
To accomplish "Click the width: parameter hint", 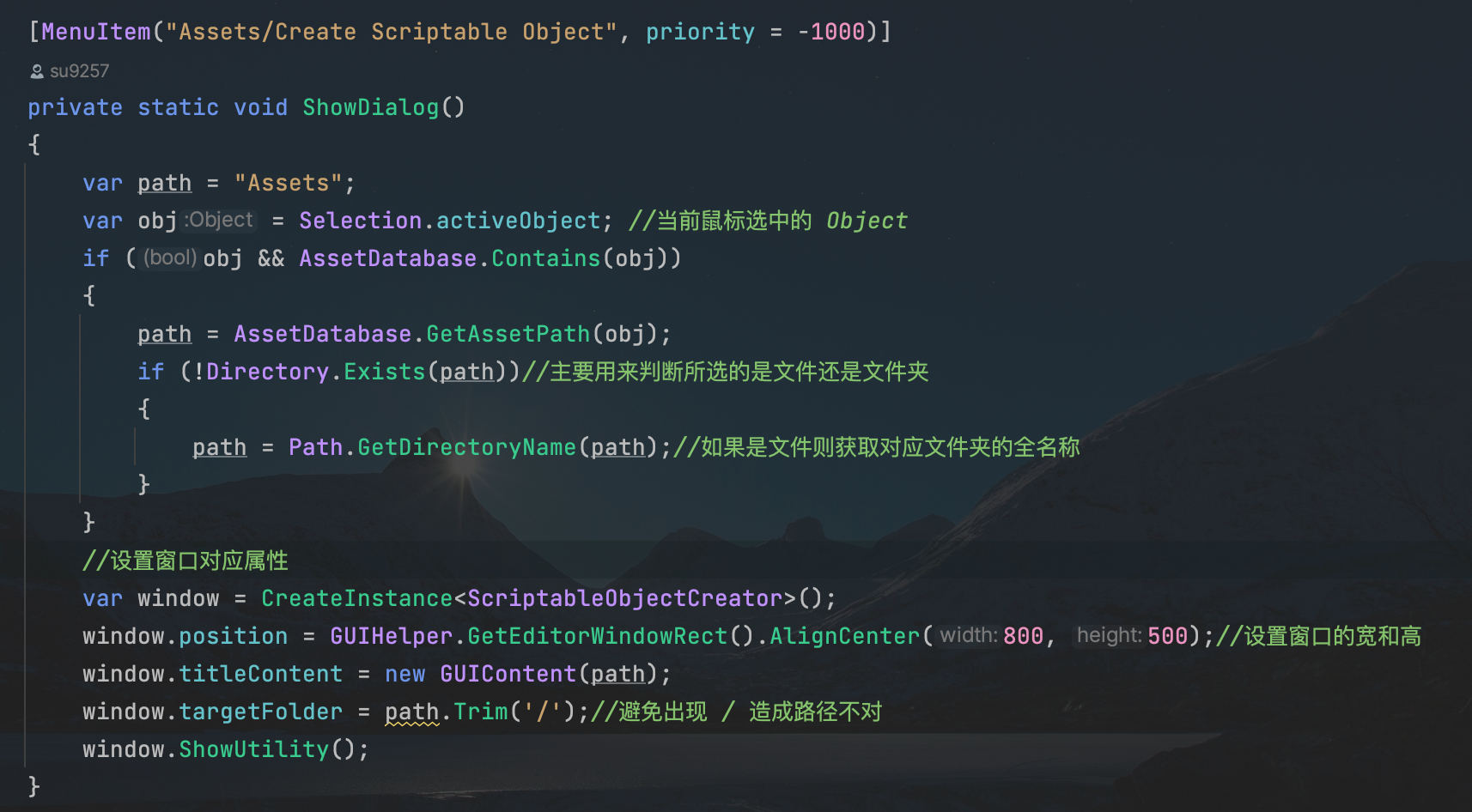I will coord(969,636).
